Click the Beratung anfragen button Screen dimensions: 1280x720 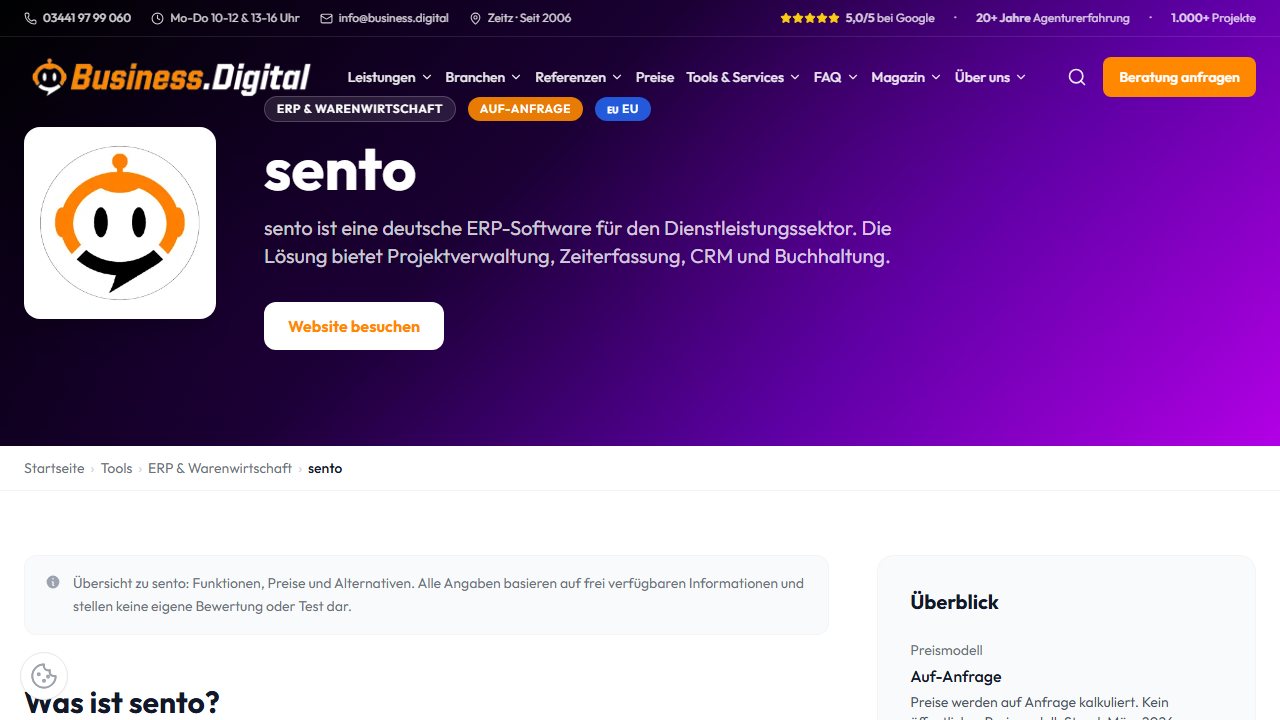tap(1179, 77)
